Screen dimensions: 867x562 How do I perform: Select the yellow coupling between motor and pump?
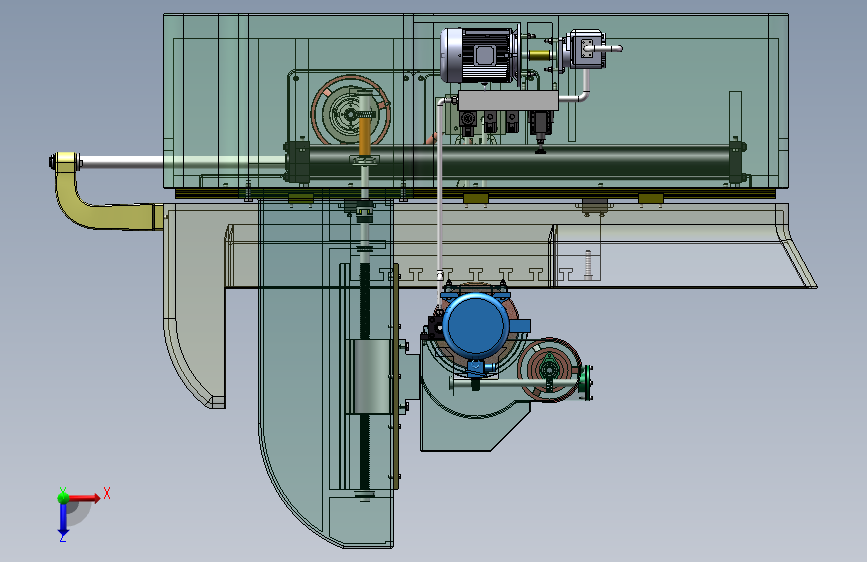[540, 55]
